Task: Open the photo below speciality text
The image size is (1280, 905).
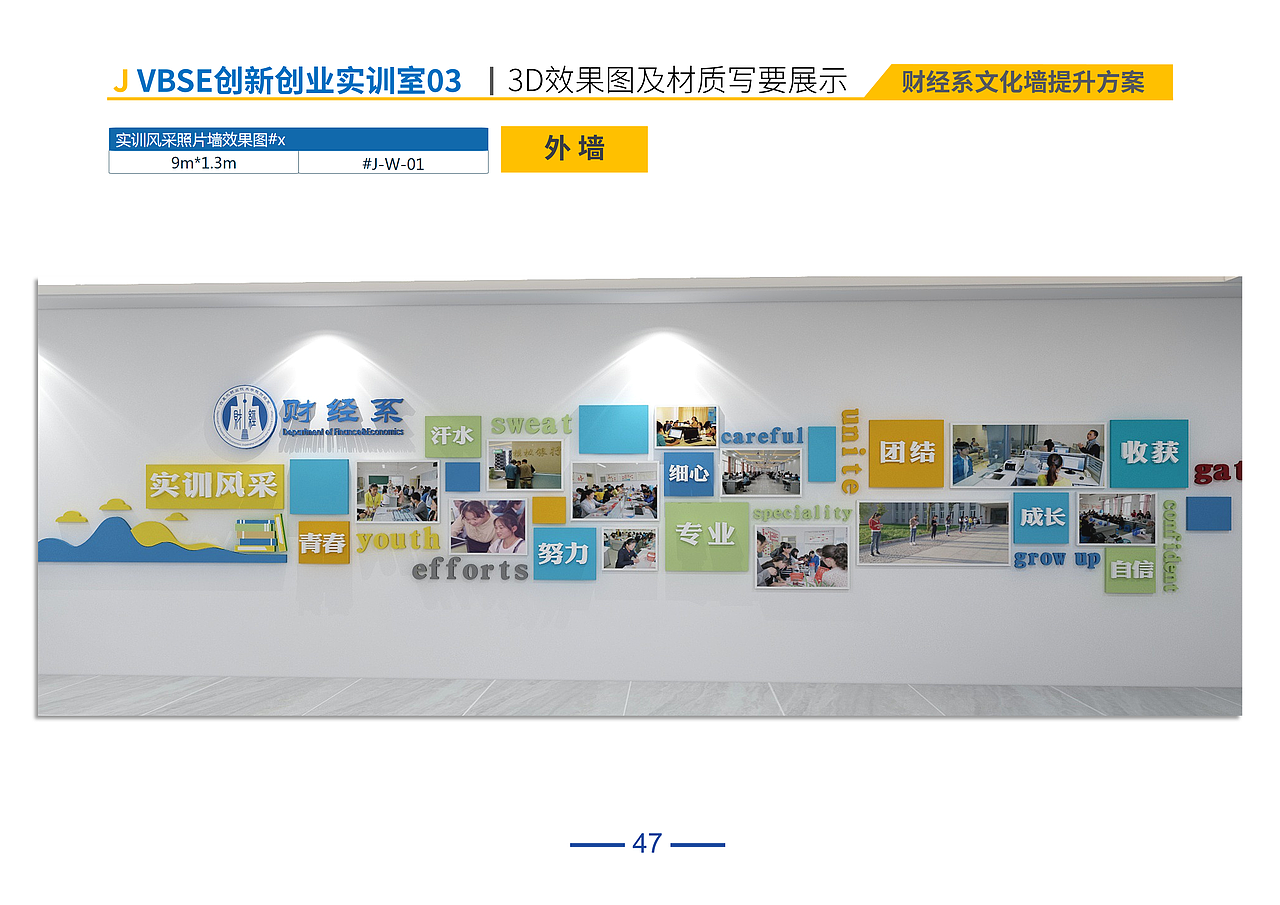Action: (802, 557)
